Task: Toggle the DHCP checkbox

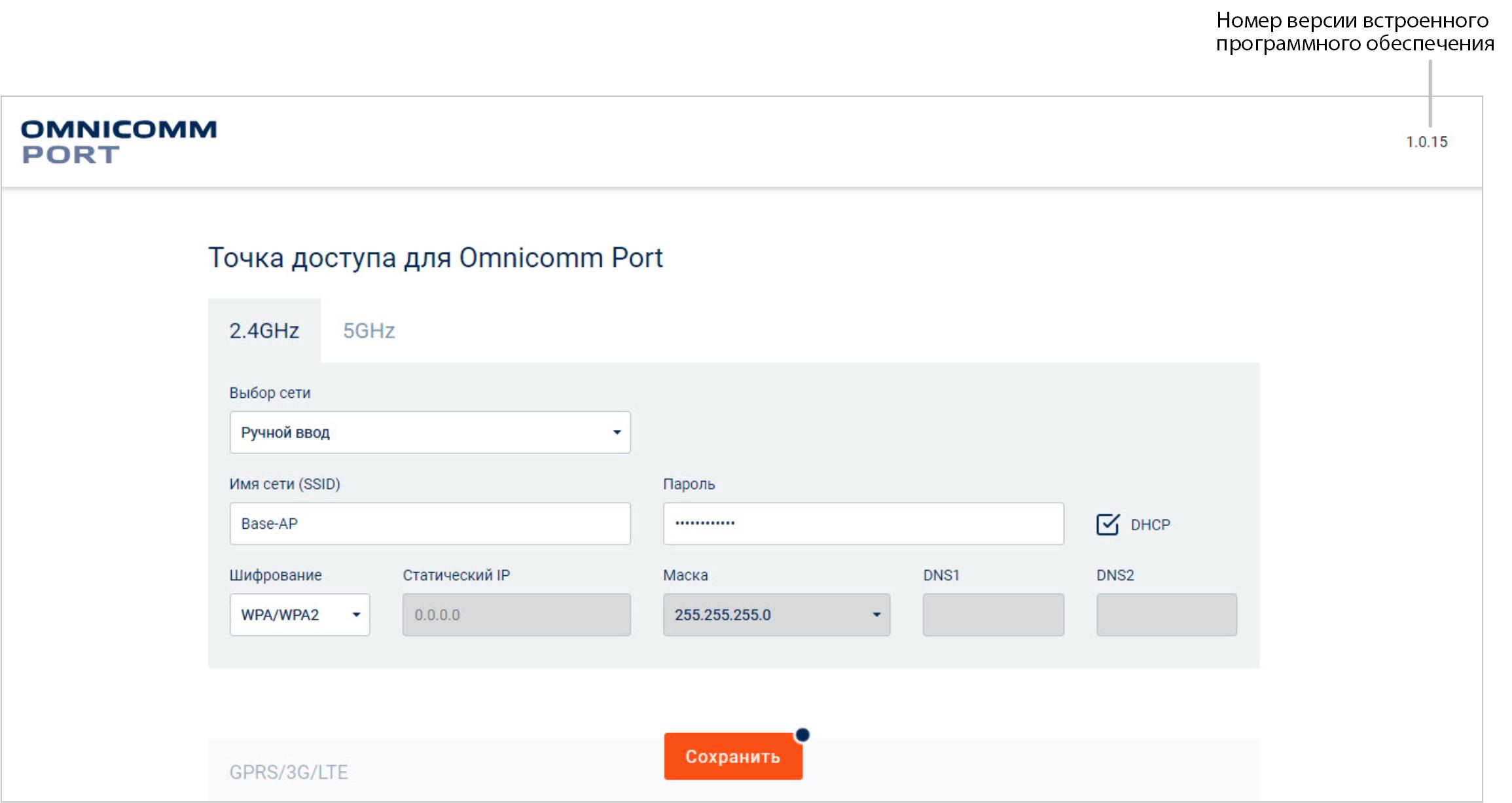Action: (x=1107, y=524)
